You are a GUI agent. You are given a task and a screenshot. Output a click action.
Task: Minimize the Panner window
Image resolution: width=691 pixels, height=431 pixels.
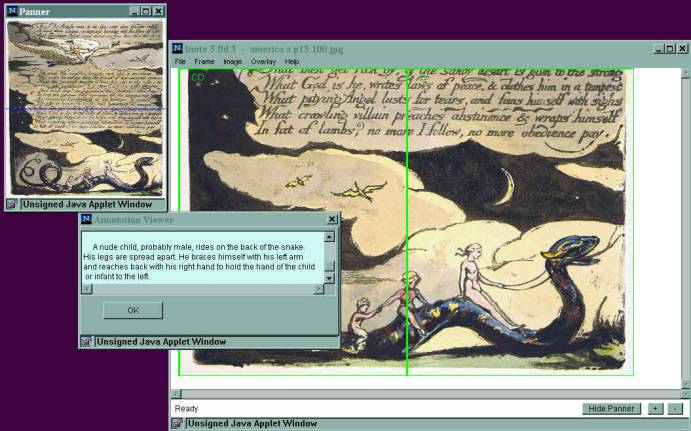[x=135, y=11]
